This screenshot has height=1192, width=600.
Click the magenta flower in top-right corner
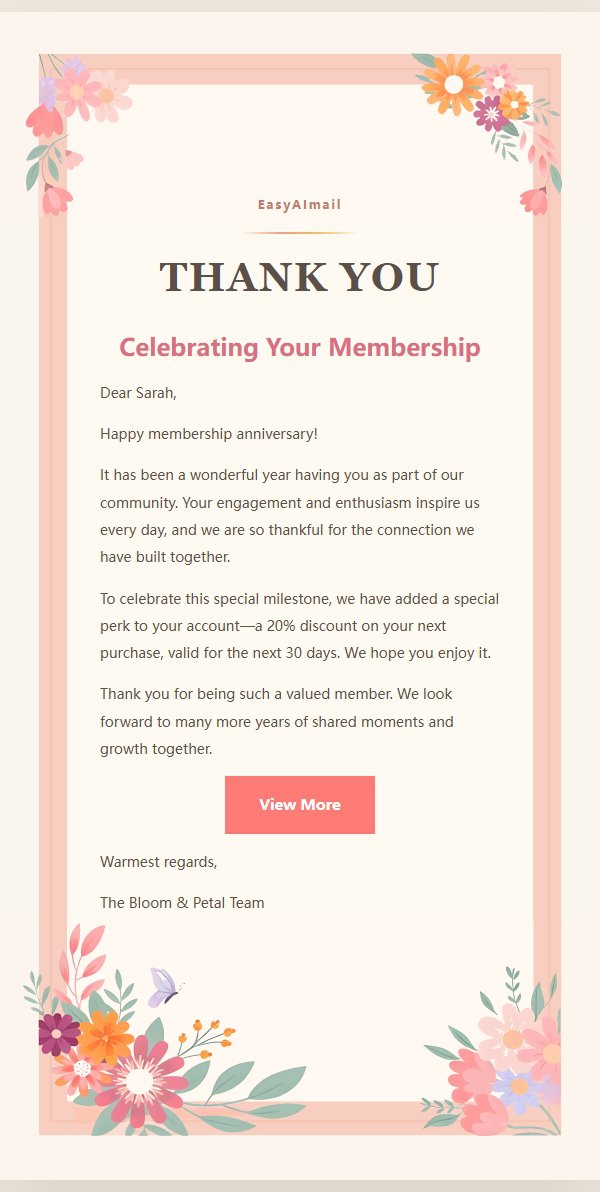click(491, 114)
